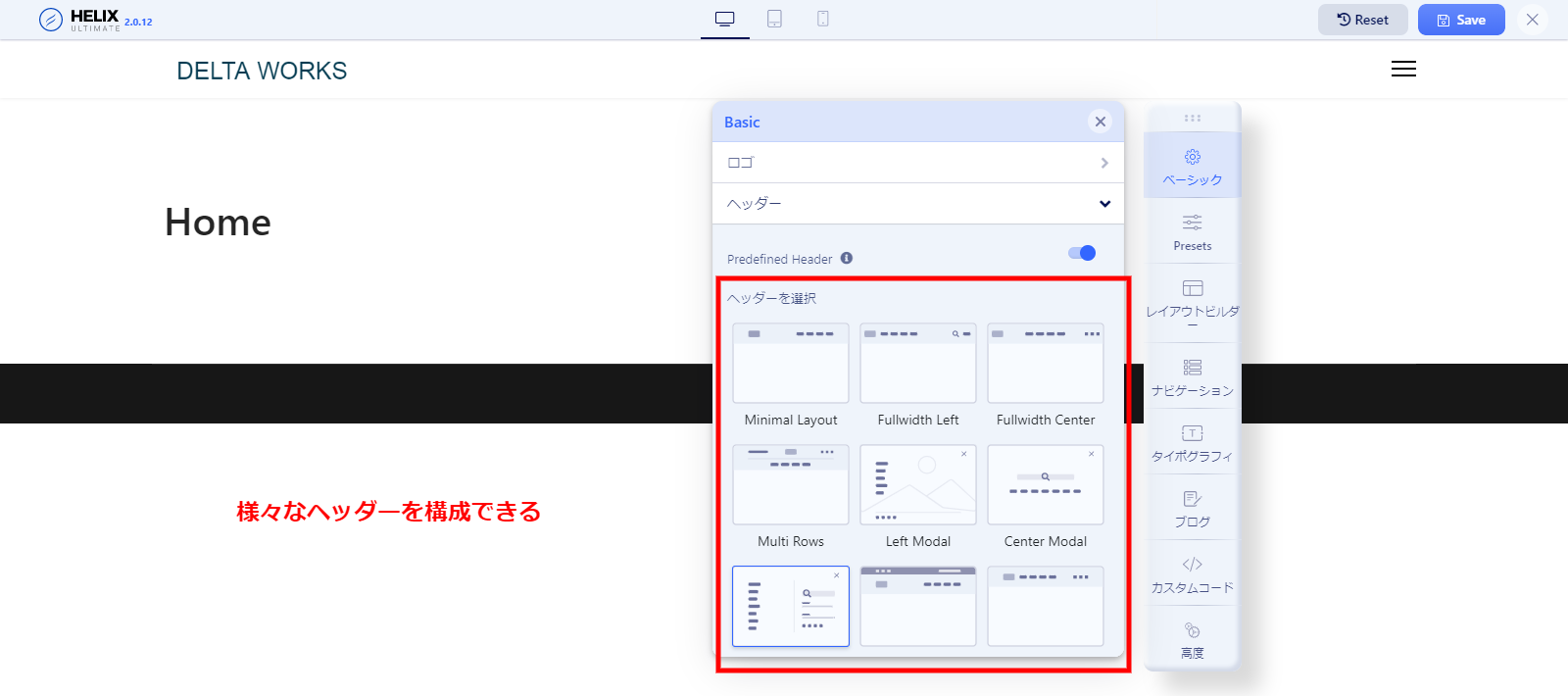Switch to tablet preview icon
The image size is (1568, 696).
click(x=774, y=19)
